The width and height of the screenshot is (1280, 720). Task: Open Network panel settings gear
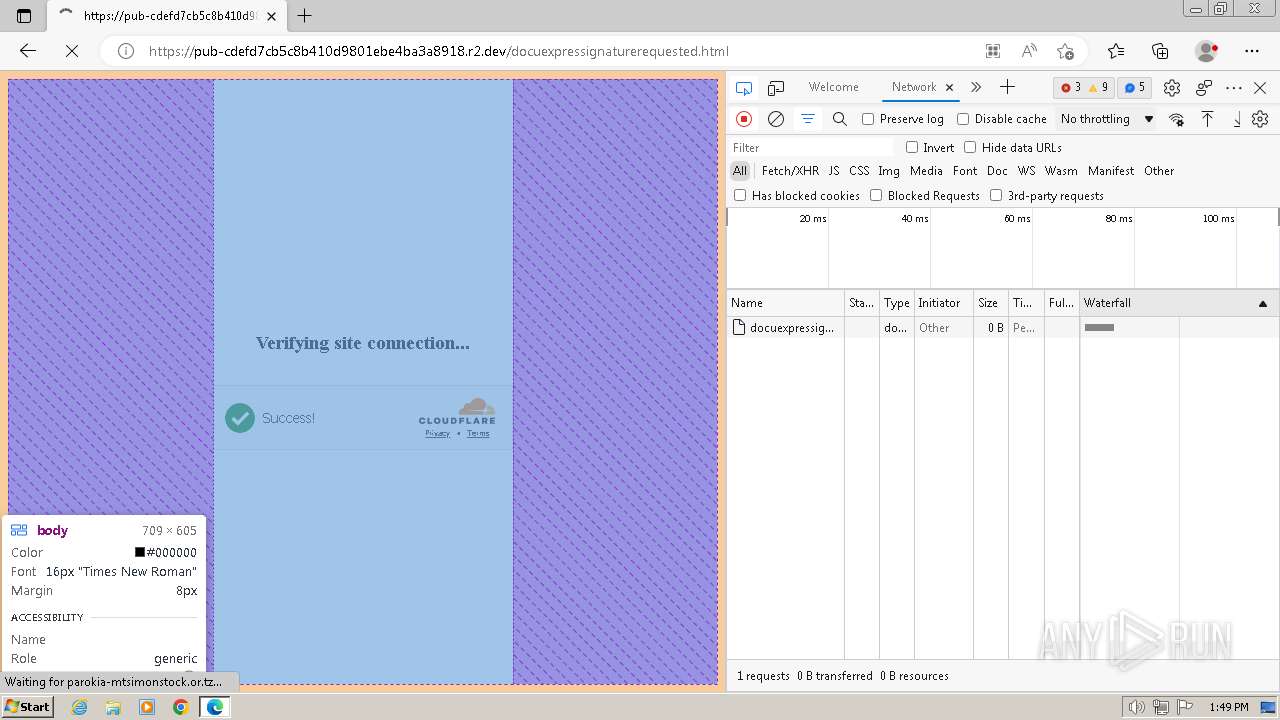point(1260,119)
